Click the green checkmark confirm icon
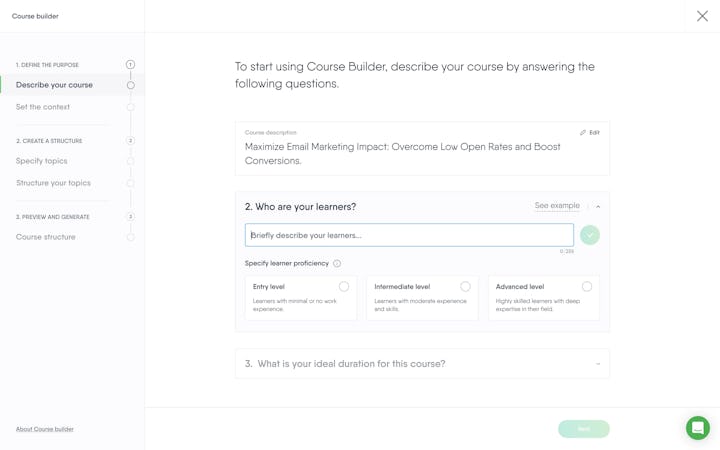This screenshot has height=450, width=720. click(590, 235)
